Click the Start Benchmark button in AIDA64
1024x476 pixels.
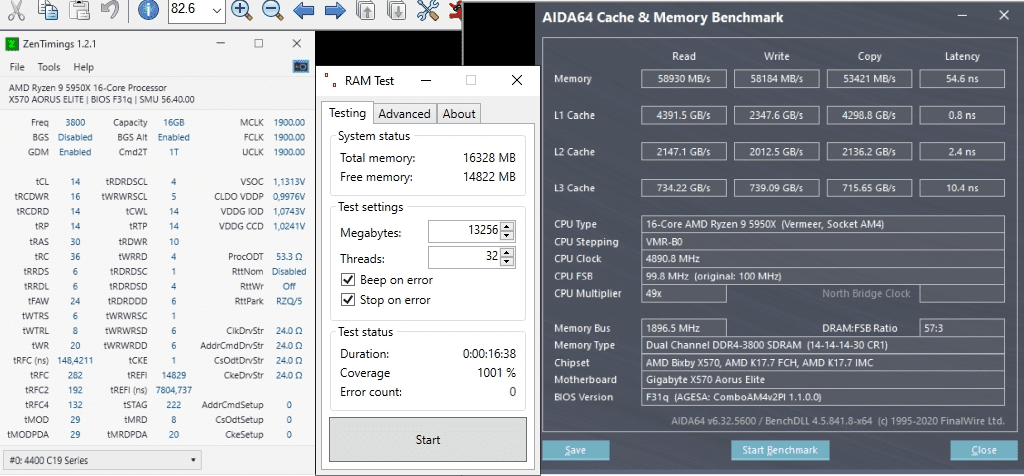(x=780, y=450)
